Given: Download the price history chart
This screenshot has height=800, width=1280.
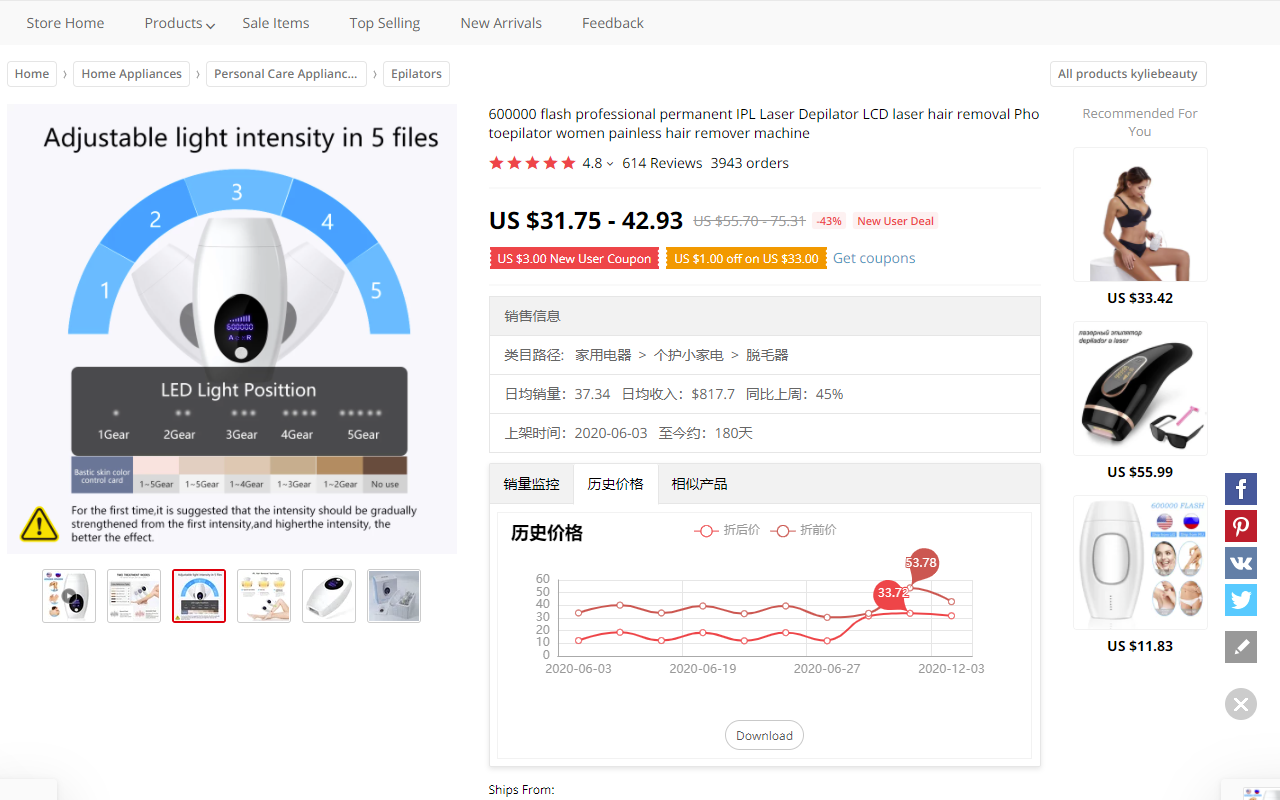Looking at the screenshot, I should [x=764, y=735].
